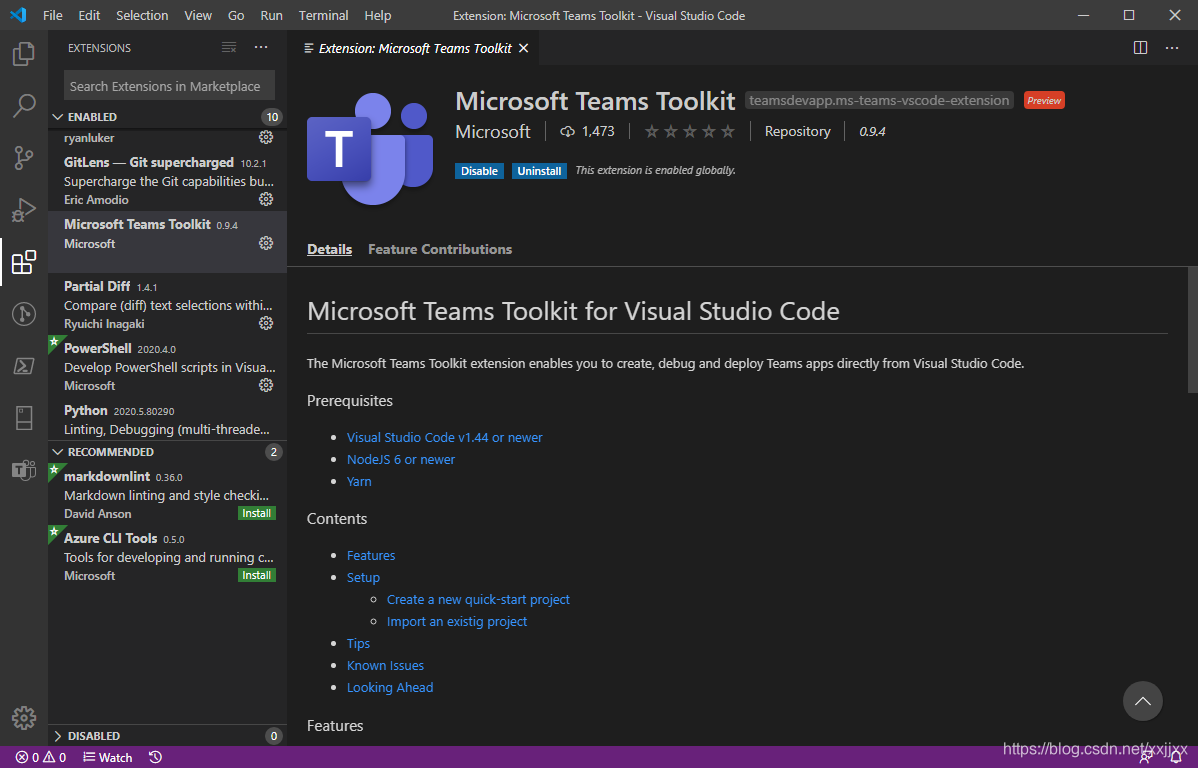Switch to the Details tab
Viewport: 1198px width, 768px height.
329,249
